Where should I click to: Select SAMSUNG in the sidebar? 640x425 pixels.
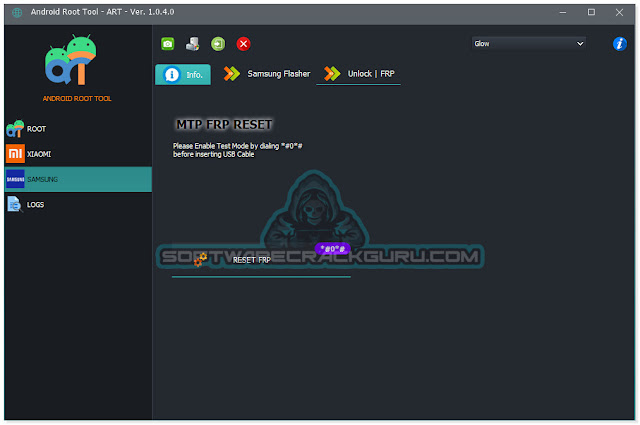tap(78, 179)
